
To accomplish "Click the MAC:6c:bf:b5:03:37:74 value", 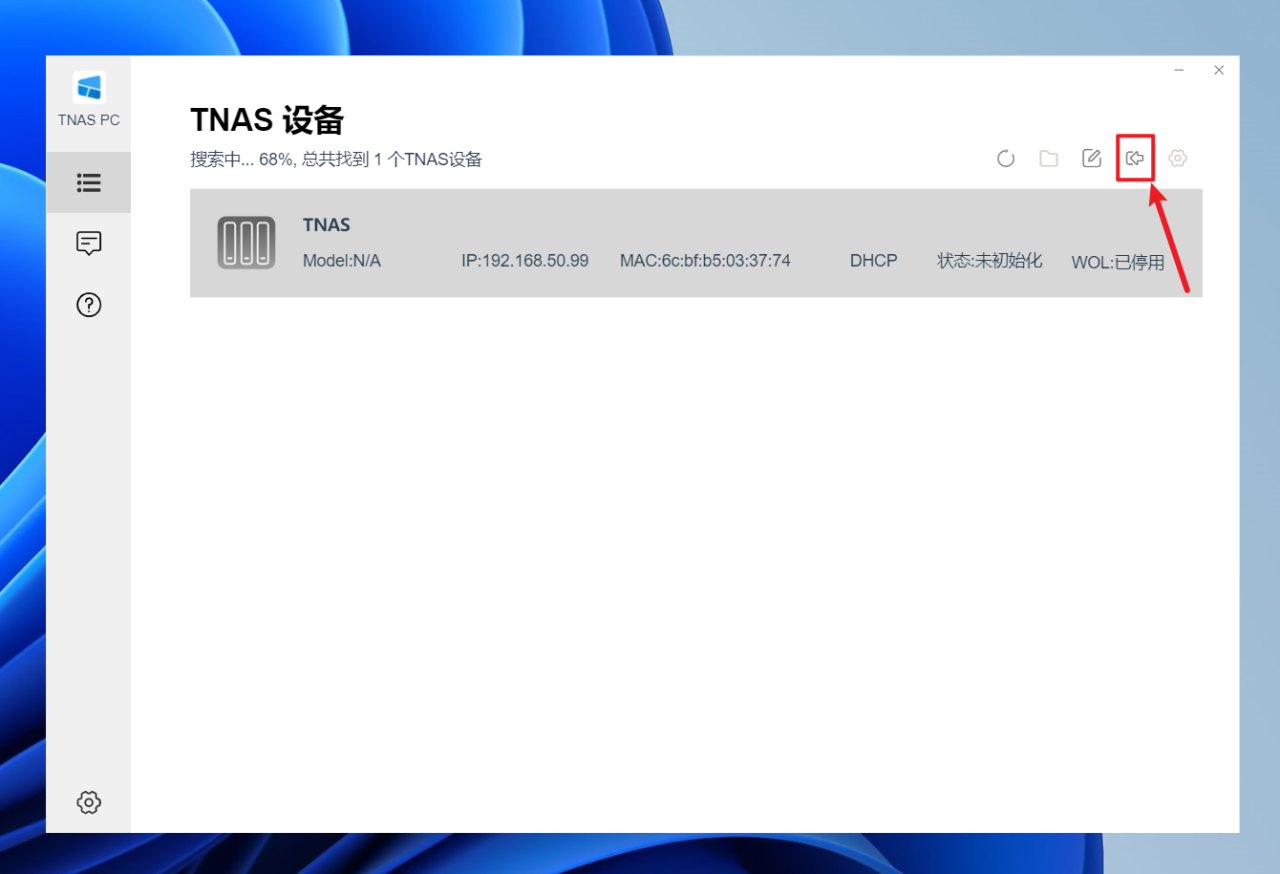I will click(705, 261).
